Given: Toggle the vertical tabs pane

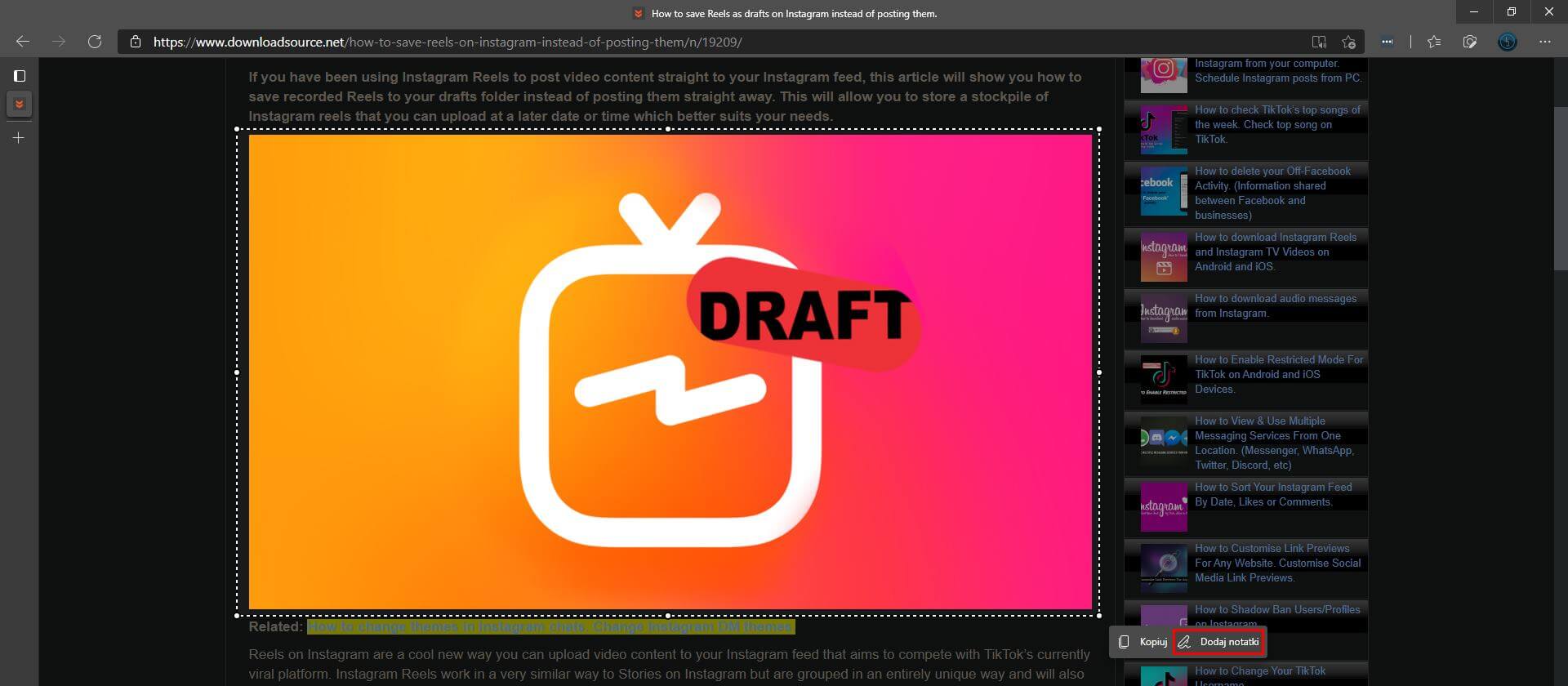Looking at the screenshot, I should [20, 76].
